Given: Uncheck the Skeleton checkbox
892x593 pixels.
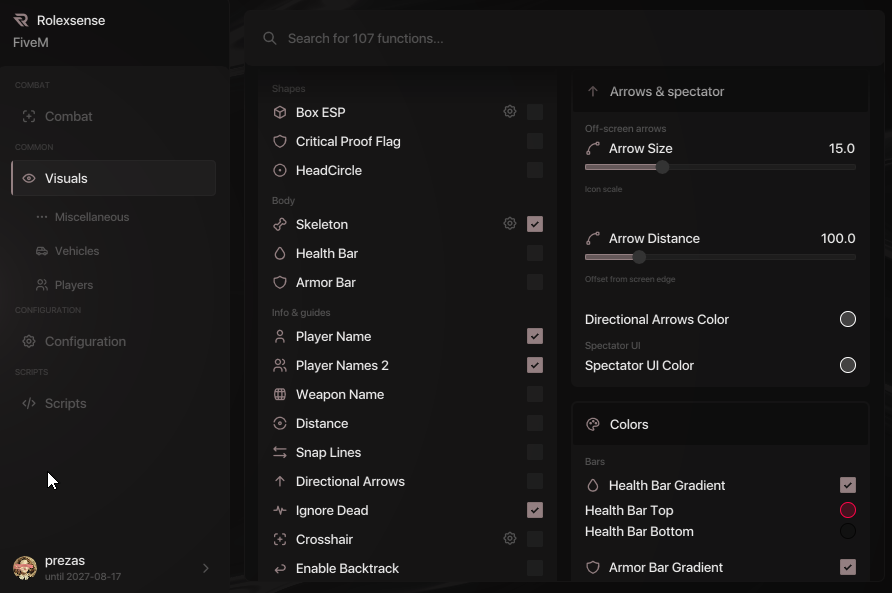Looking at the screenshot, I should (x=535, y=224).
